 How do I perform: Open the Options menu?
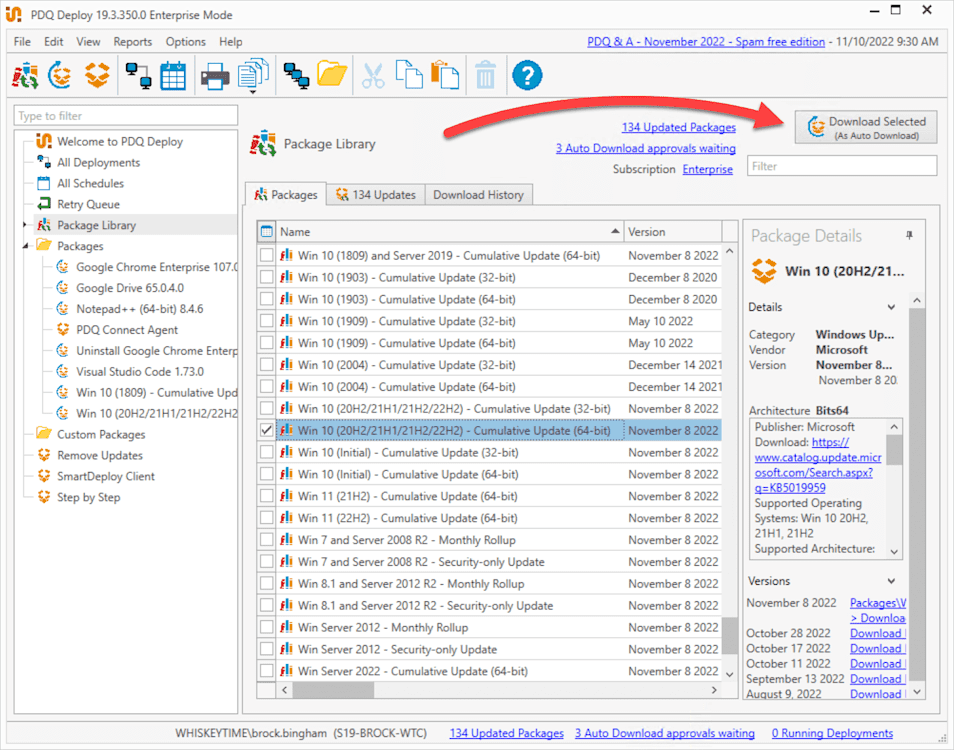(185, 42)
